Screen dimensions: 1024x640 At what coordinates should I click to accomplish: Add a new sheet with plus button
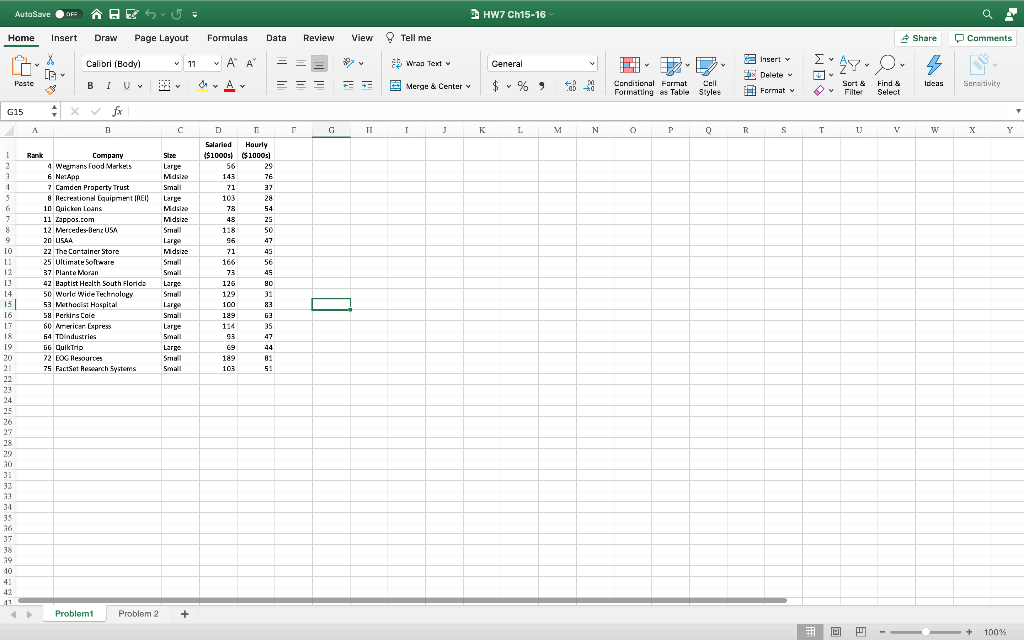pos(185,614)
